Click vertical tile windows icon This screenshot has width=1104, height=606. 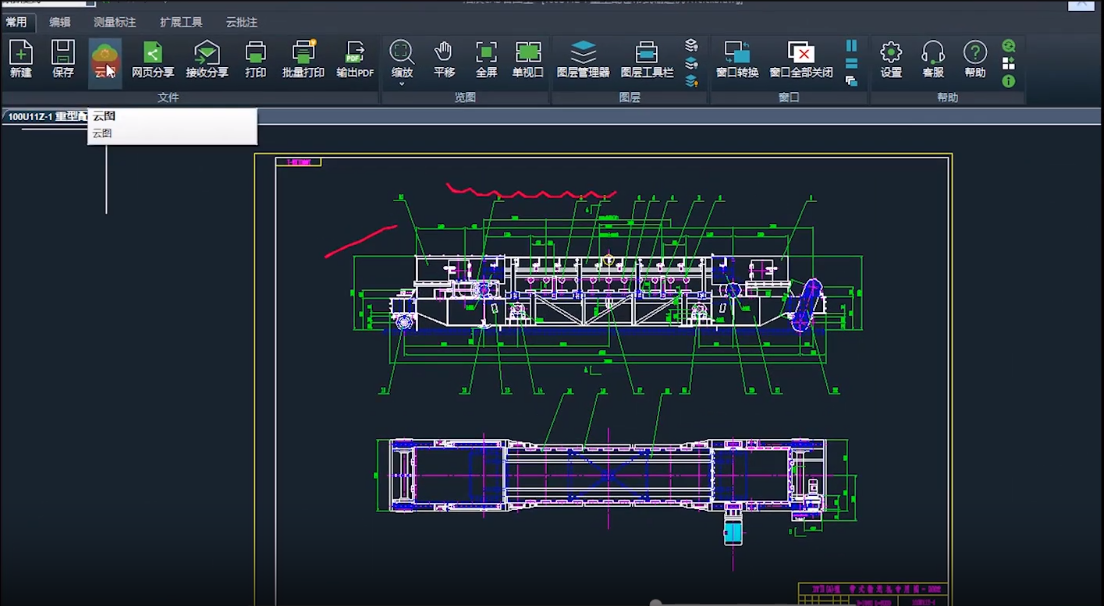point(851,46)
